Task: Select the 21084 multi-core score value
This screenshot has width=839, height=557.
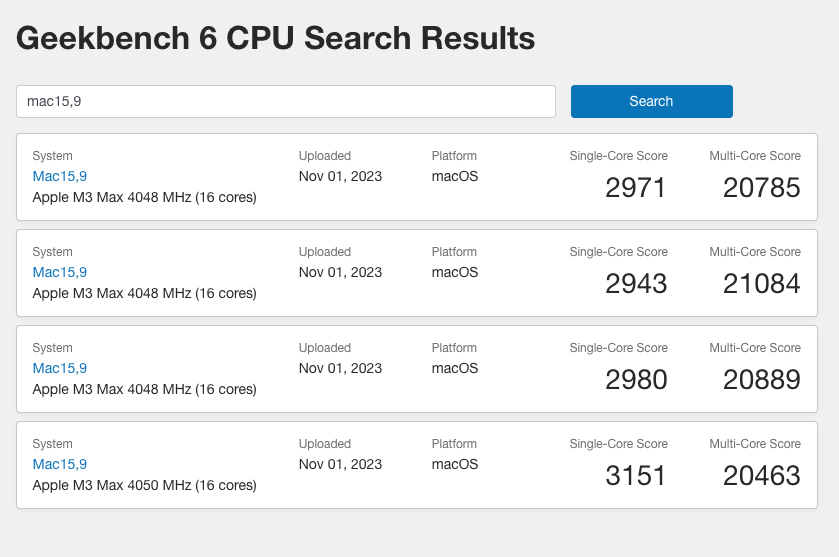Action: [x=761, y=284]
